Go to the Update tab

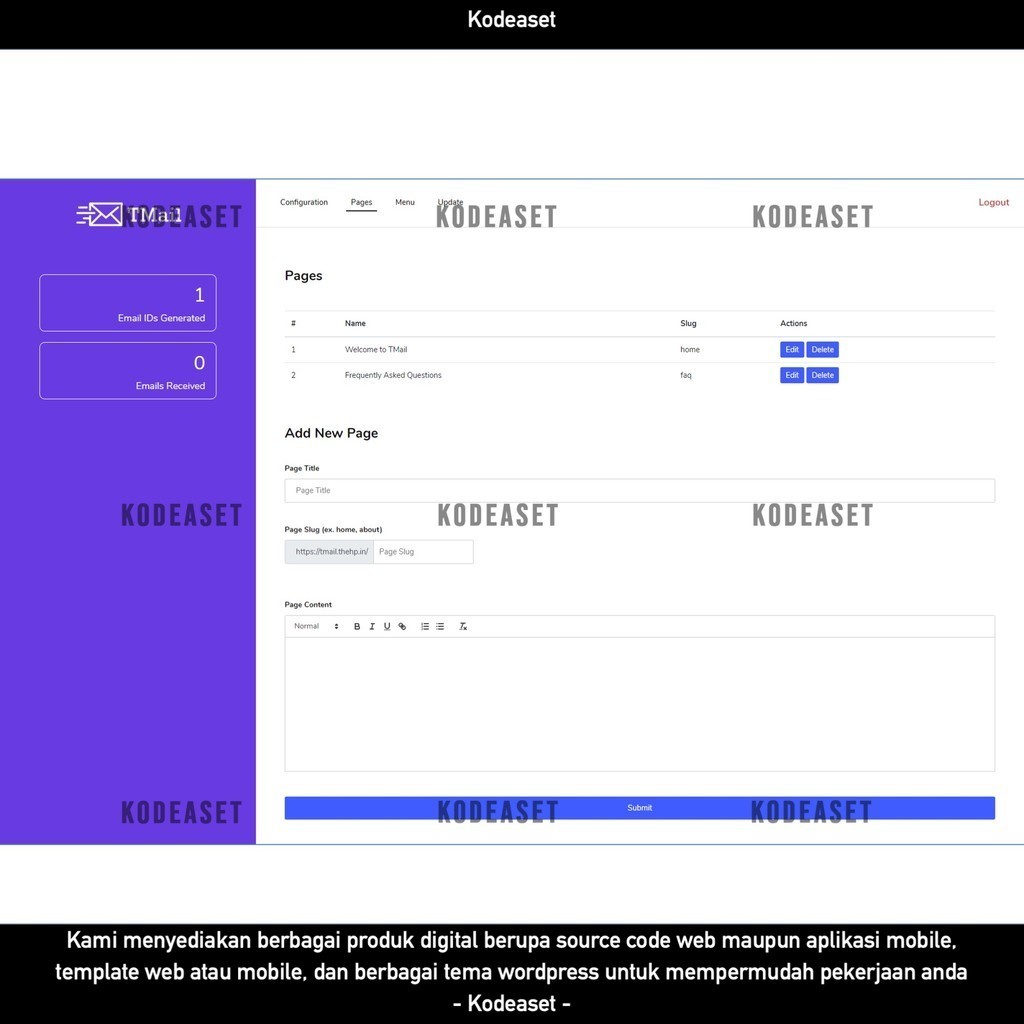(x=450, y=202)
